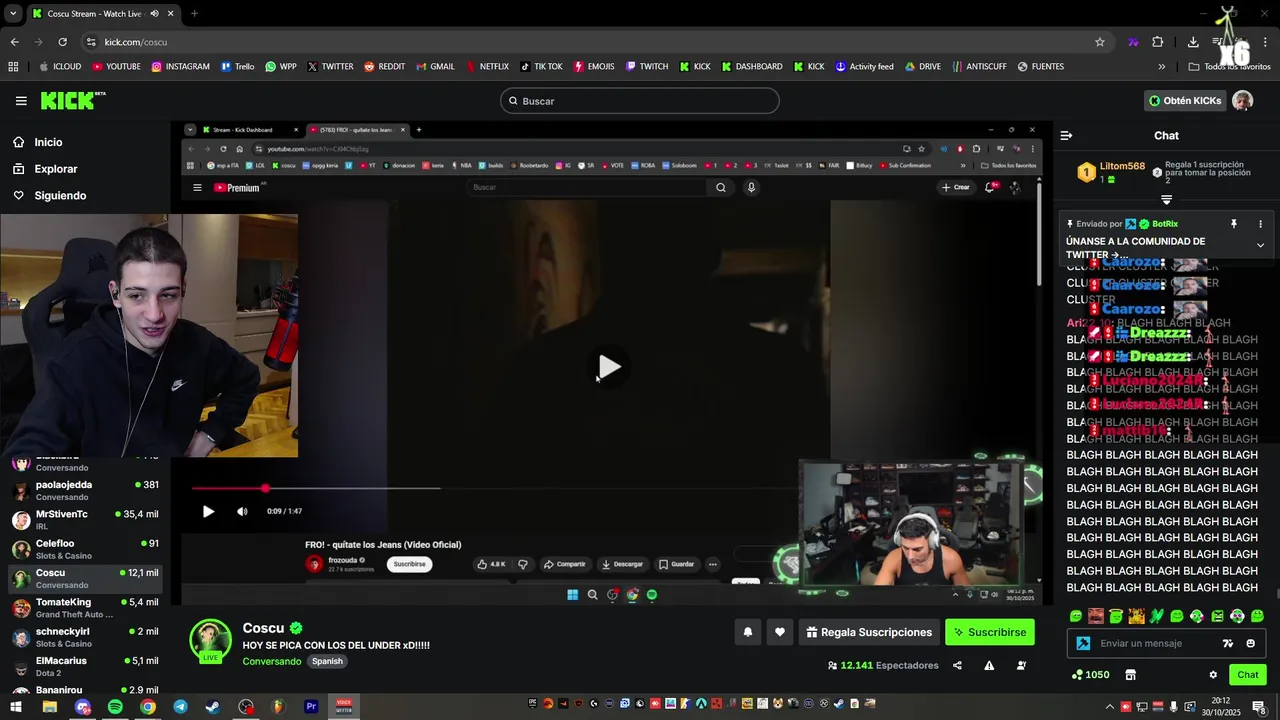Open Spotify from the taskbar
This screenshot has height=720, width=1280.
click(115, 707)
